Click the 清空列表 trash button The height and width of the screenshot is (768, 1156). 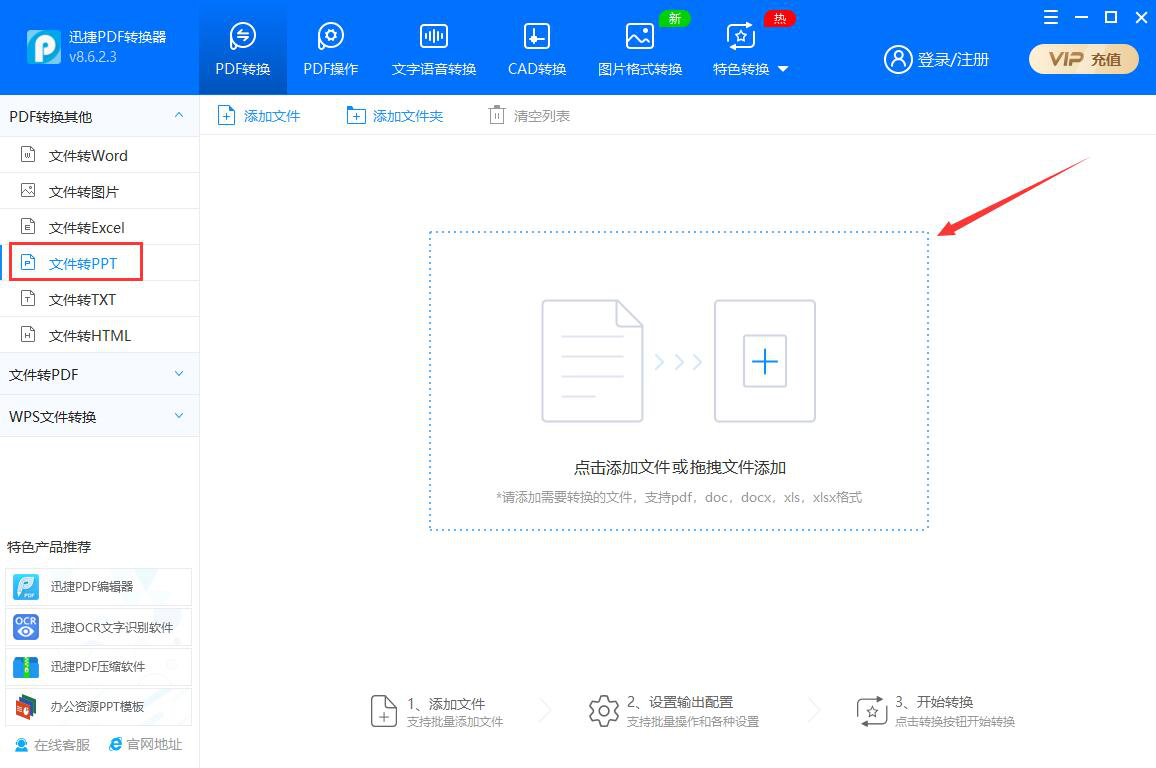click(x=529, y=116)
